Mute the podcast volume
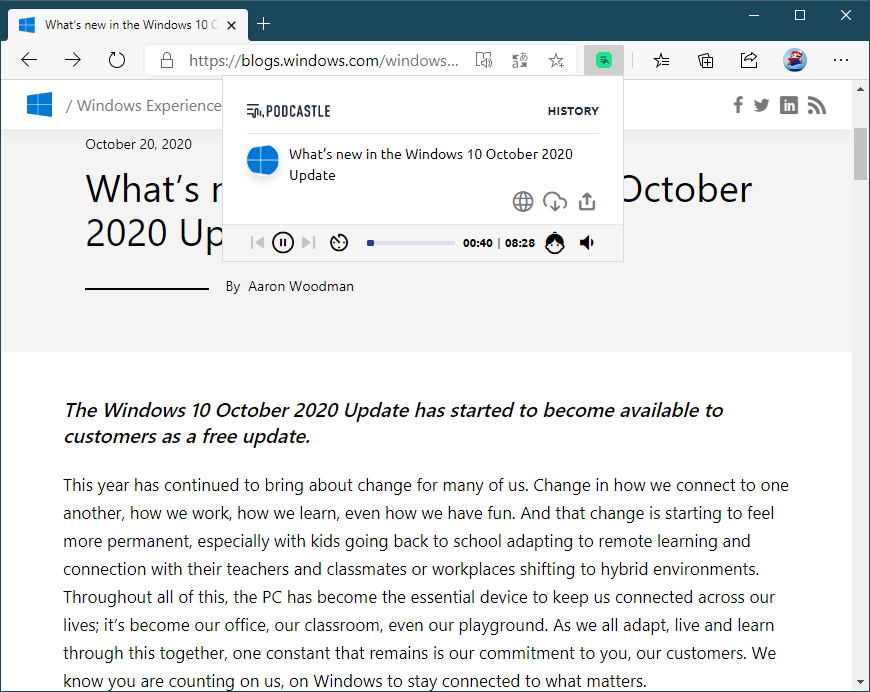The image size is (870, 692). [587, 243]
